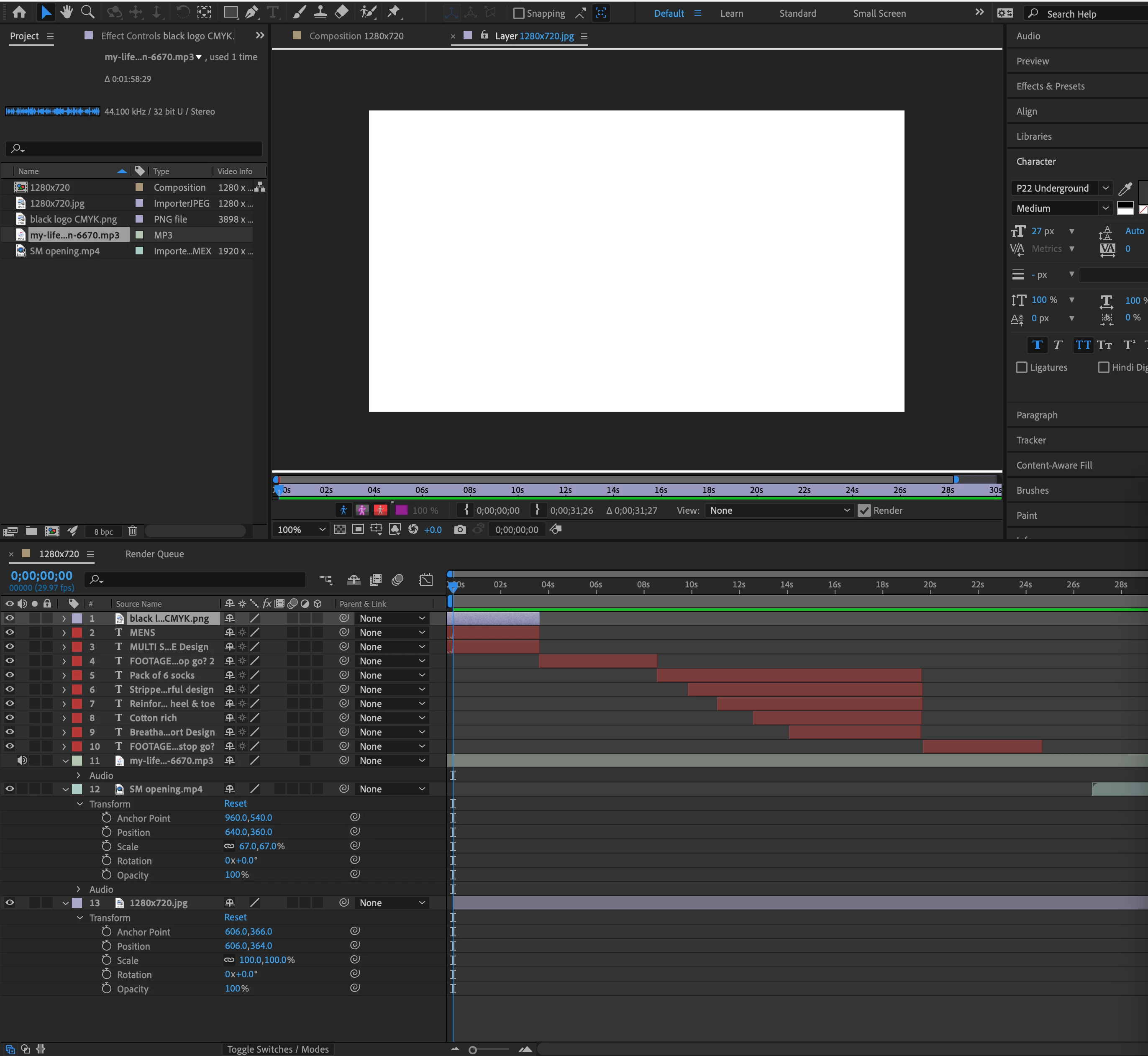Select the Zoom magnifier tool
Screen dimensions: 1148x1056
coord(87,12)
